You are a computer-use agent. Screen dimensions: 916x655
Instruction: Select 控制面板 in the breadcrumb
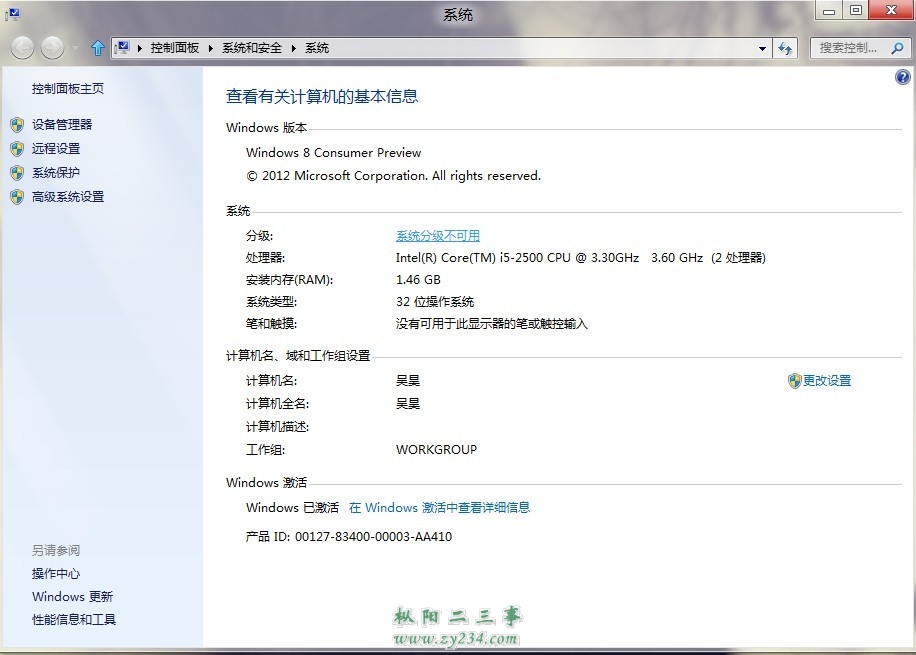tap(175, 48)
